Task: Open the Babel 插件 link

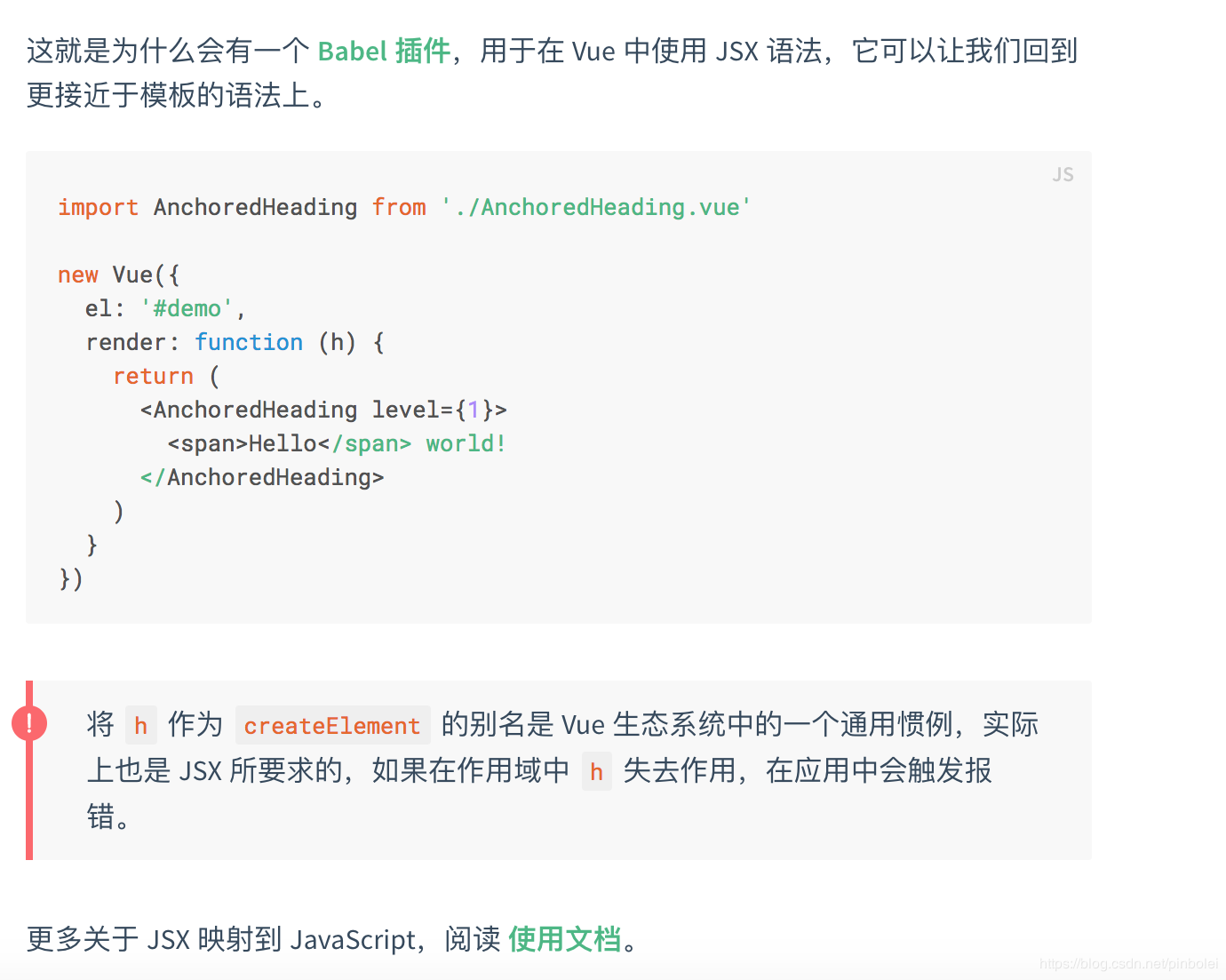Action: click(384, 52)
